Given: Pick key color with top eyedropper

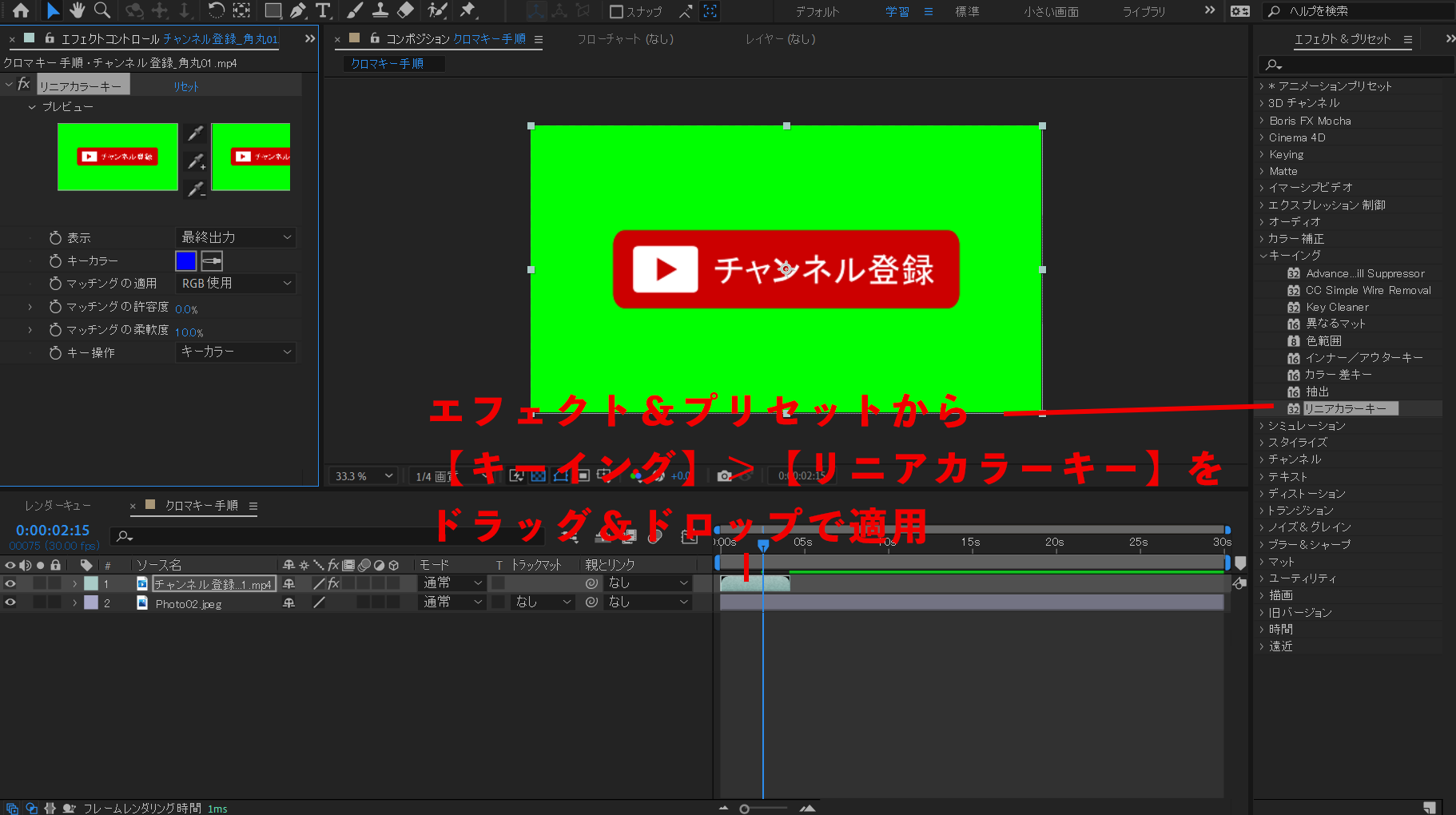Looking at the screenshot, I should click(195, 133).
